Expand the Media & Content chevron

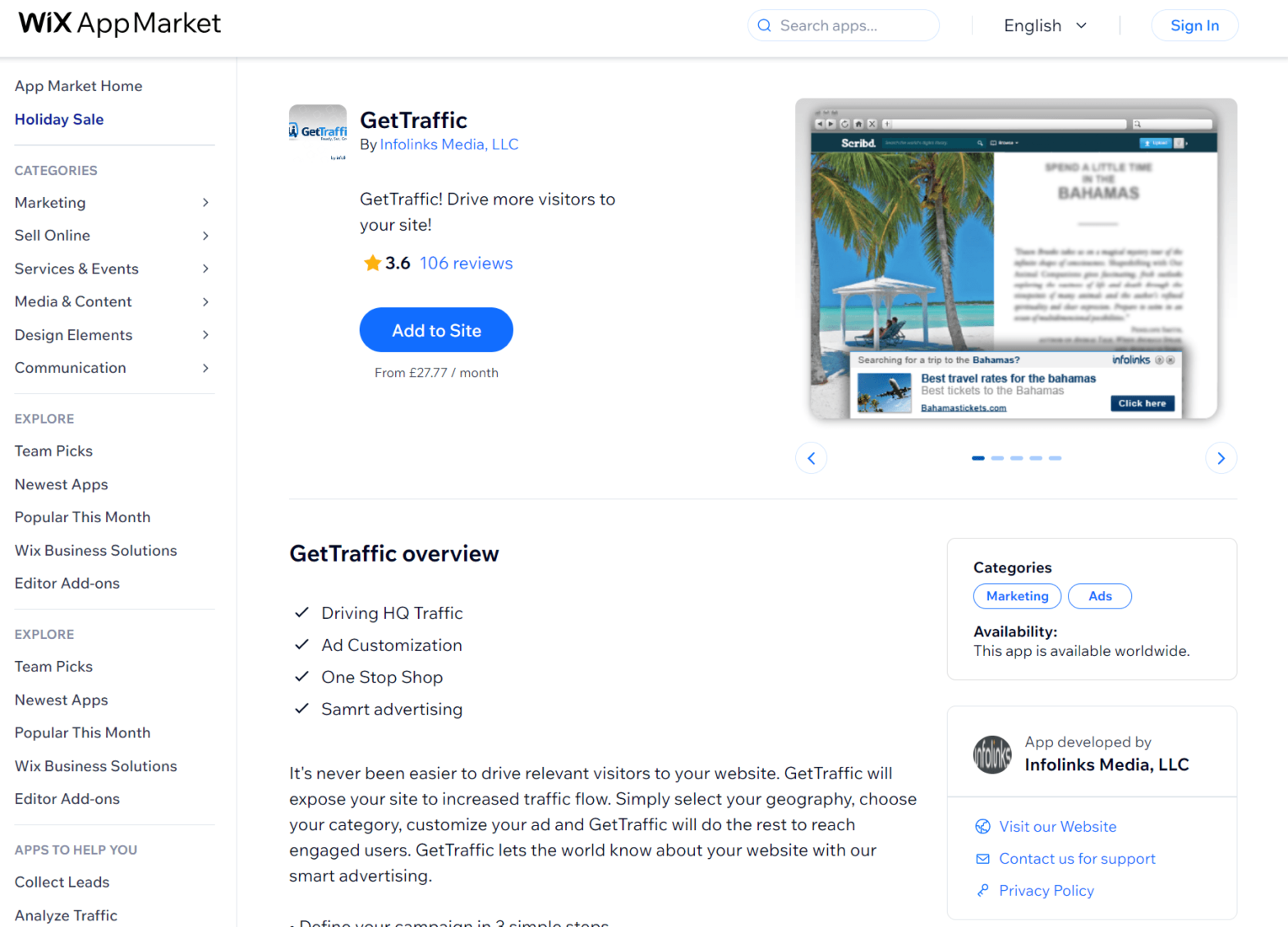205,302
